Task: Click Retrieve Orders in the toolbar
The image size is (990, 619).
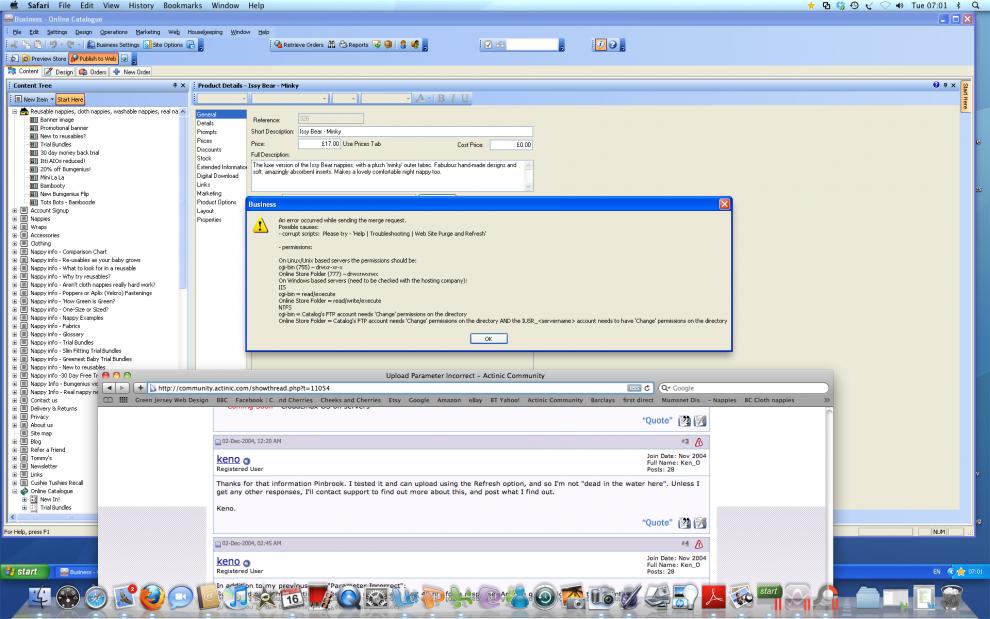Action: (298, 45)
